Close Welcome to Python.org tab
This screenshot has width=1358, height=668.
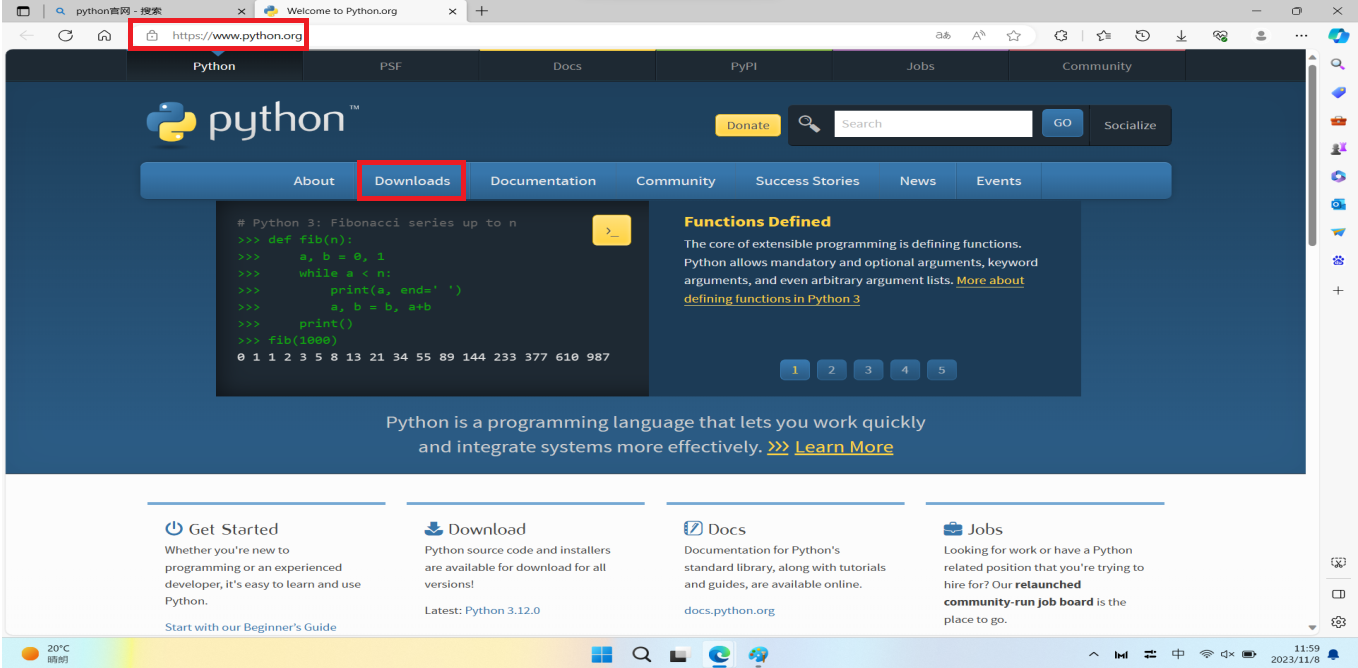tap(453, 11)
